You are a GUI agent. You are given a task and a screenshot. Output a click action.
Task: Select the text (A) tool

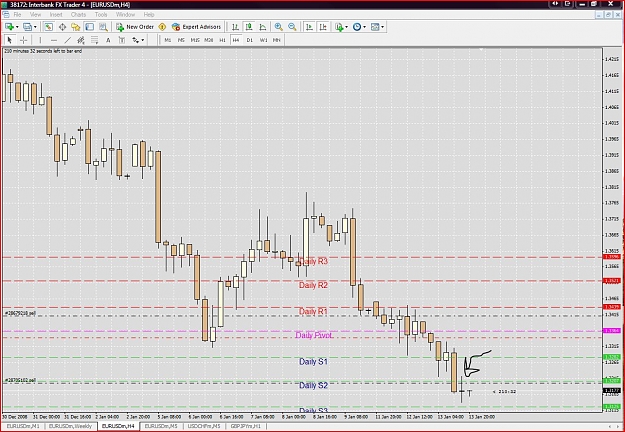pos(108,40)
